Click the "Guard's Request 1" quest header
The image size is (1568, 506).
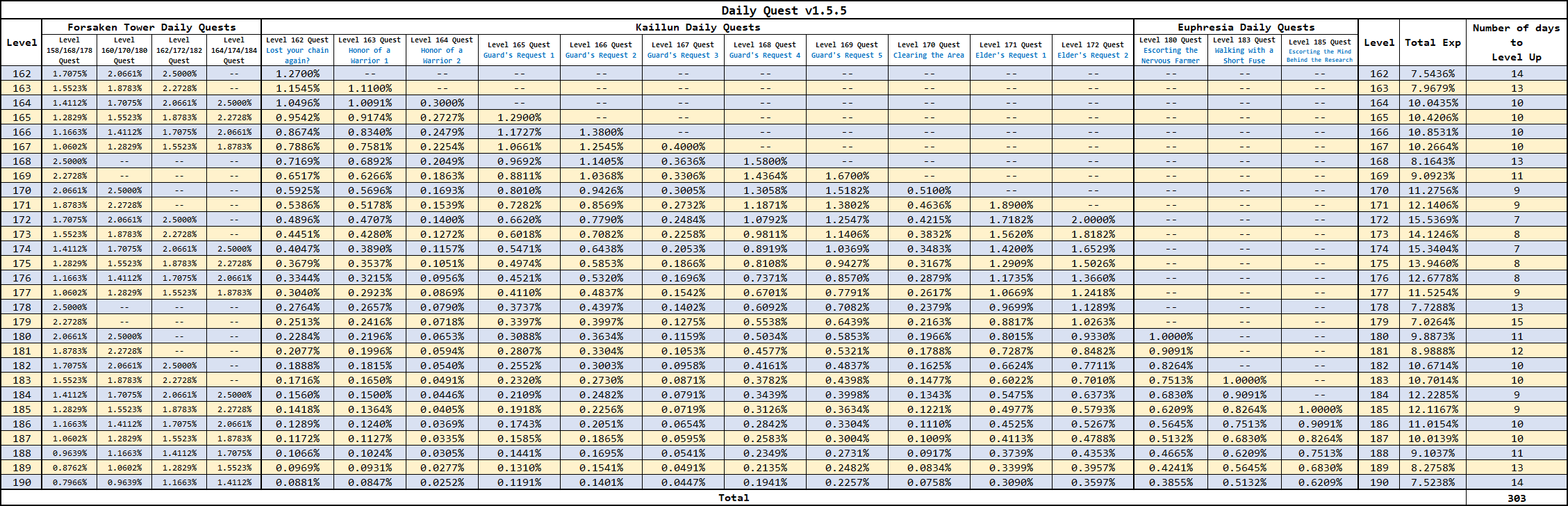coord(519,50)
